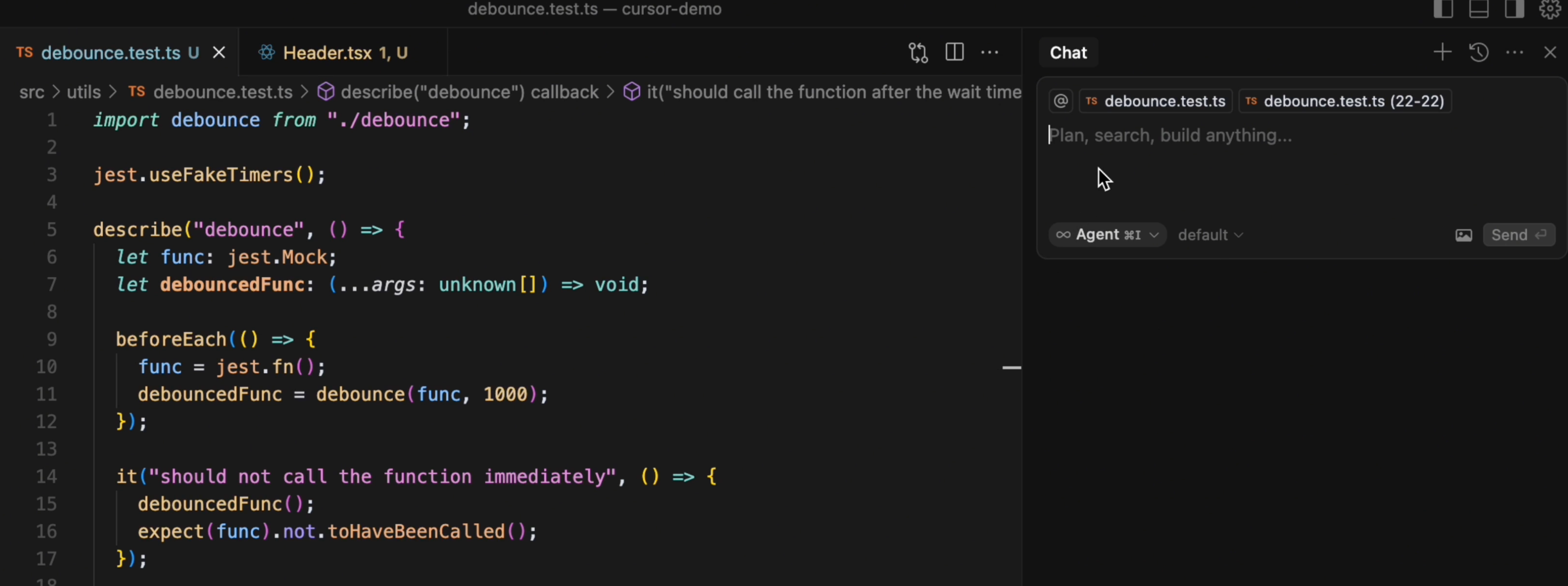Open editor more actions ellipsis menu
The width and height of the screenshot is (1568, 586).
tap(990, 52)
